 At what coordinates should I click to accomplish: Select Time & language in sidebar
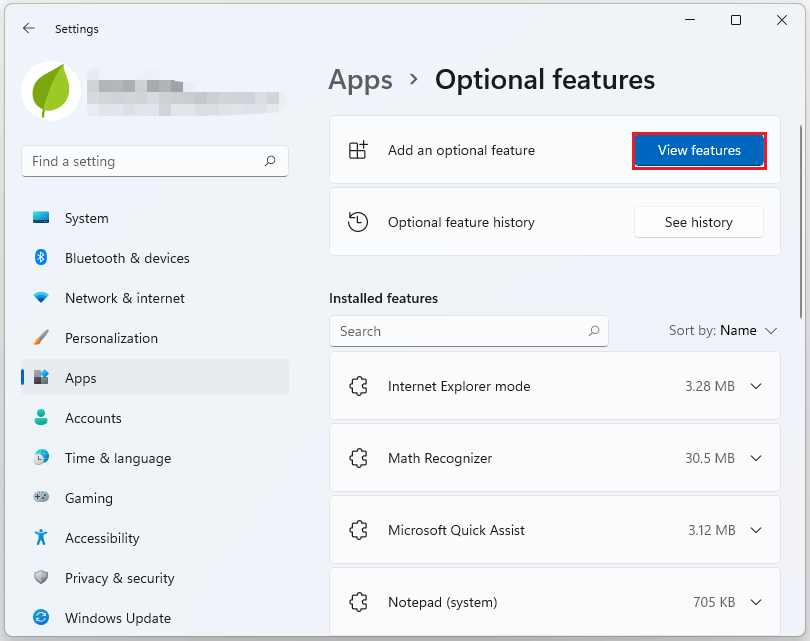coord(117,458)
